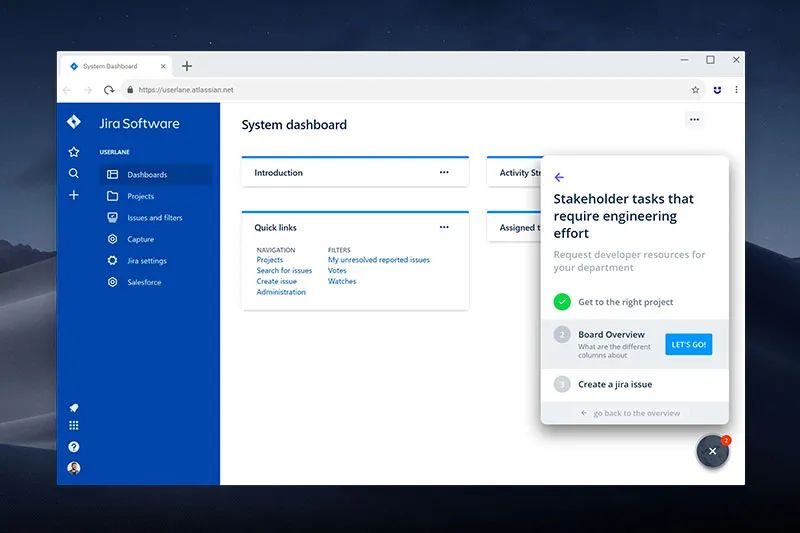Select the System Dashboard browser tab
Image resolution: width=800 pixels, height=533 pixels.
(x=117, y=66)
